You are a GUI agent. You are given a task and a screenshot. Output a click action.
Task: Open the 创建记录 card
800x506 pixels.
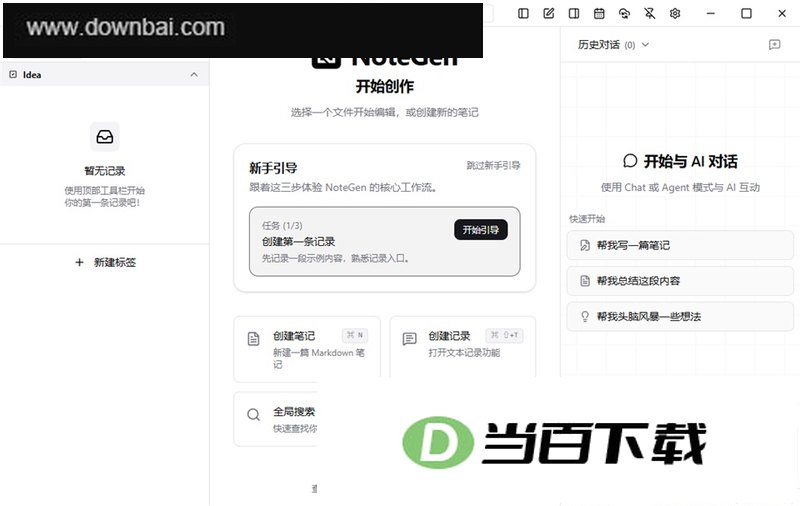coord(463,347)
